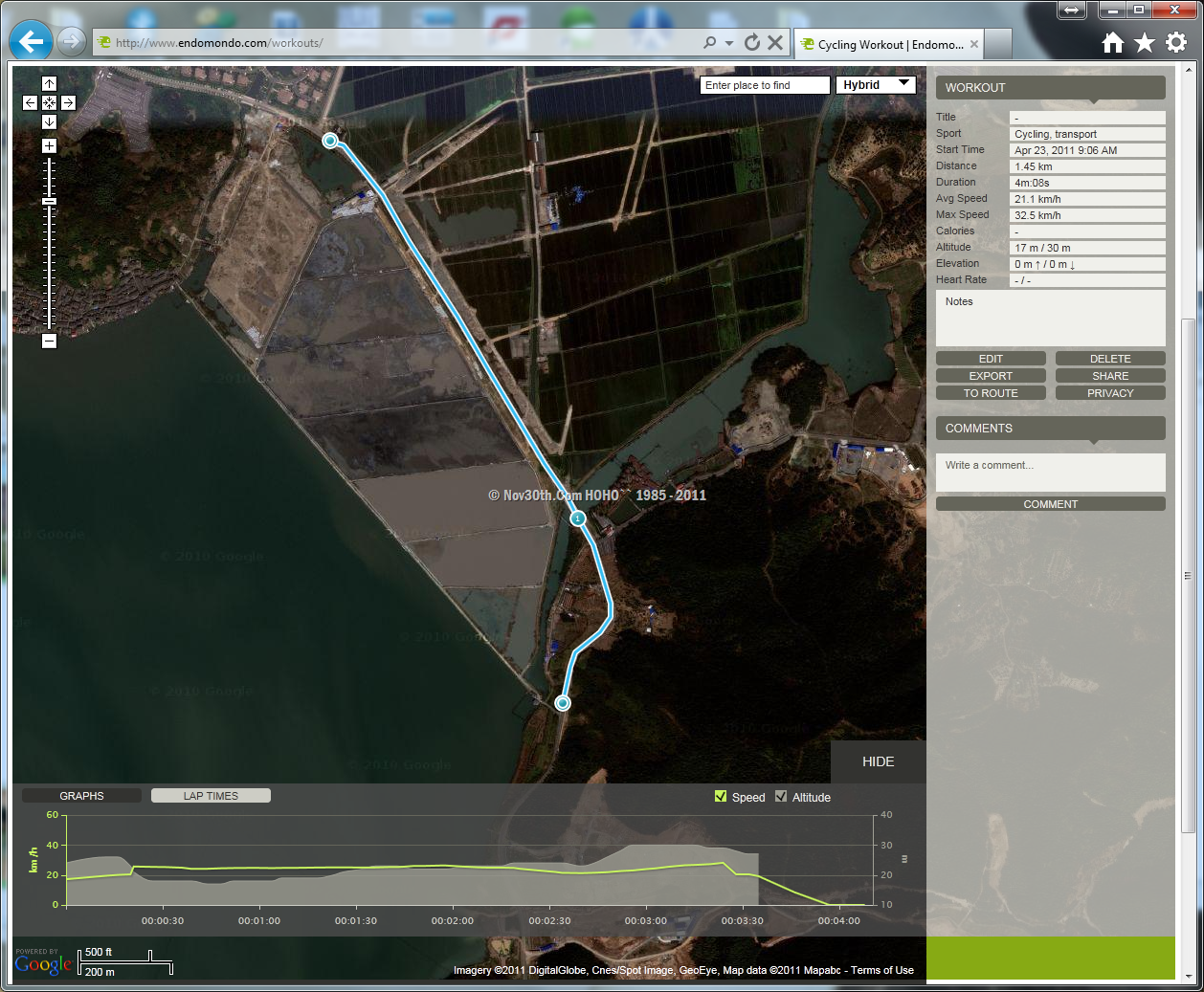
Task: Click the Sport value Cycling, transport
Action: click(x=1087, y=134)
